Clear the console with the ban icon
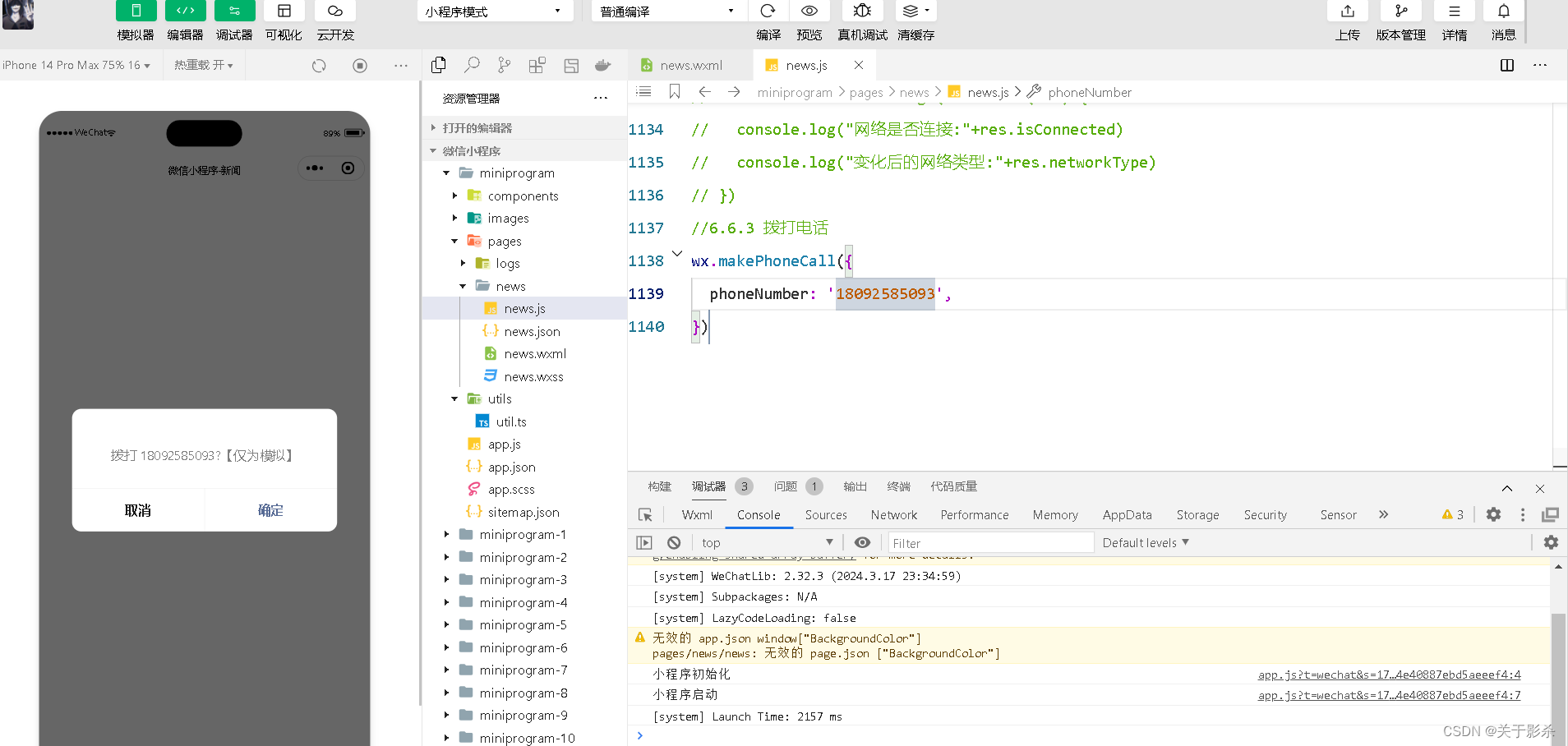The height and width of the screenshot is (746, 1568). point(674,542)
